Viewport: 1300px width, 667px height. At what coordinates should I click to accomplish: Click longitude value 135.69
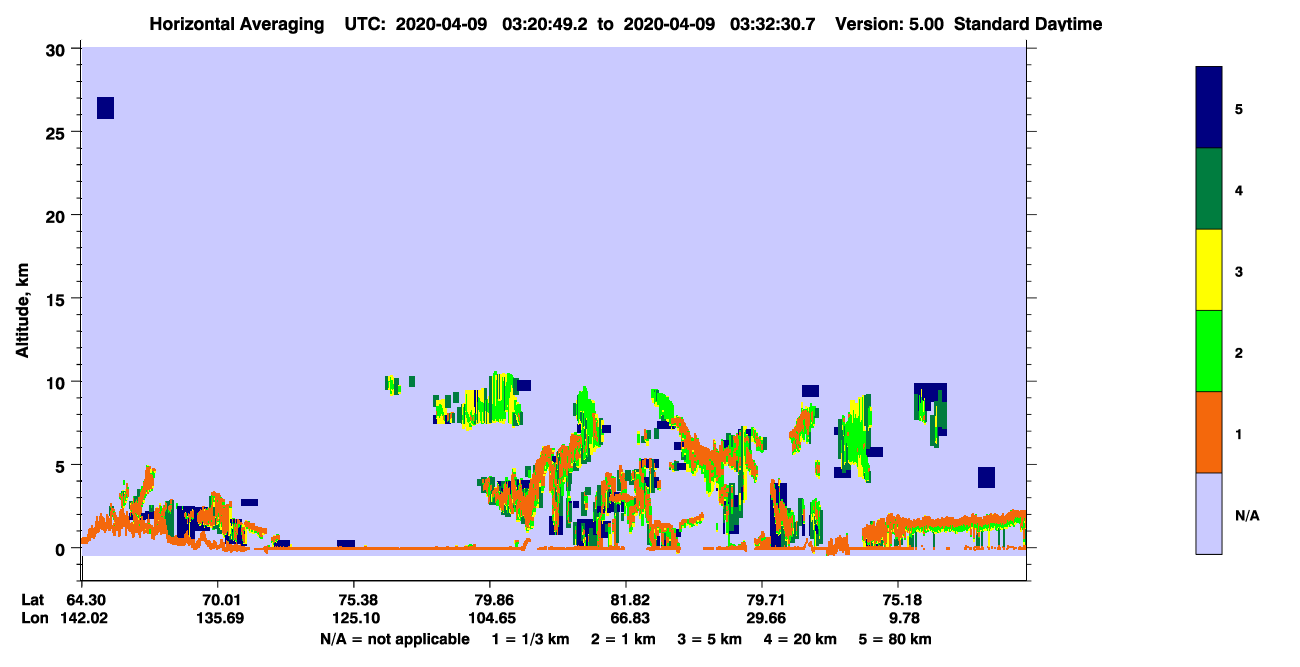pos(218,618)
